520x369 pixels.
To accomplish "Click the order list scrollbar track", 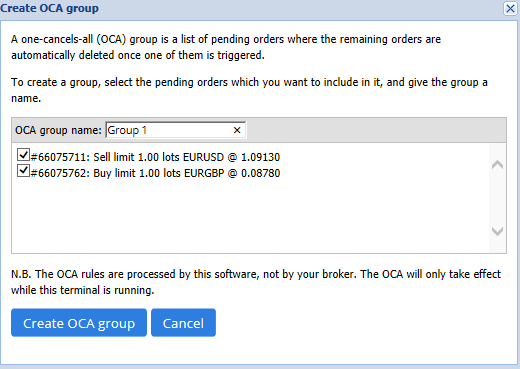I will click(x=497, y=198).
